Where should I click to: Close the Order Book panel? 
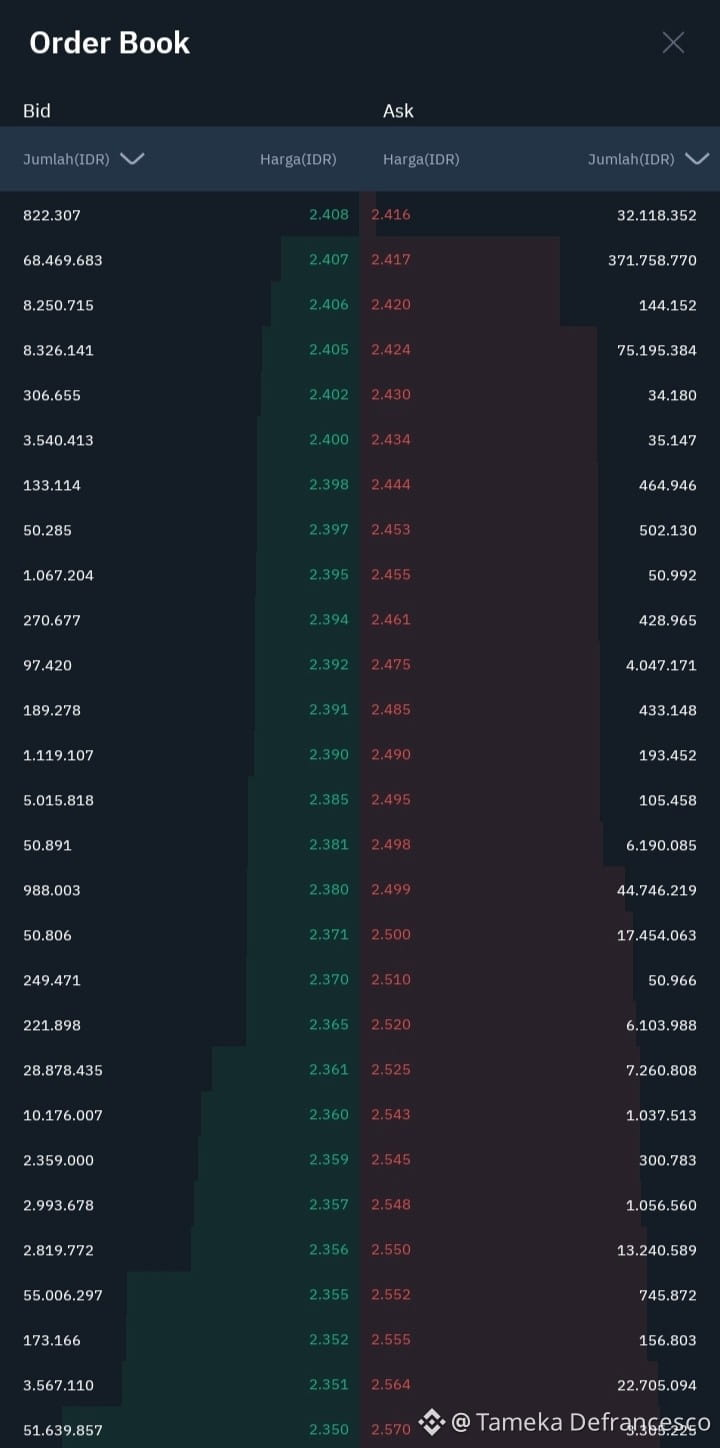click(673, 42)
